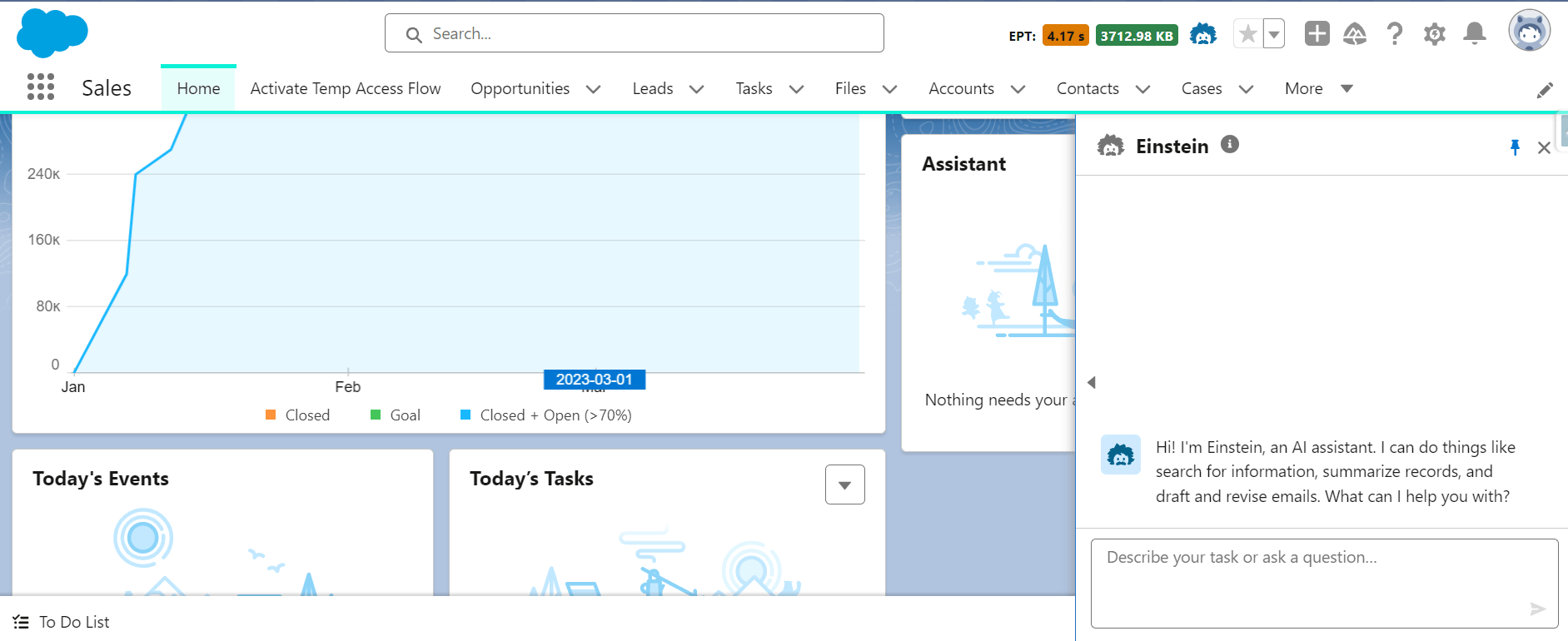Open the To Do List utility

tap(62, 622)
